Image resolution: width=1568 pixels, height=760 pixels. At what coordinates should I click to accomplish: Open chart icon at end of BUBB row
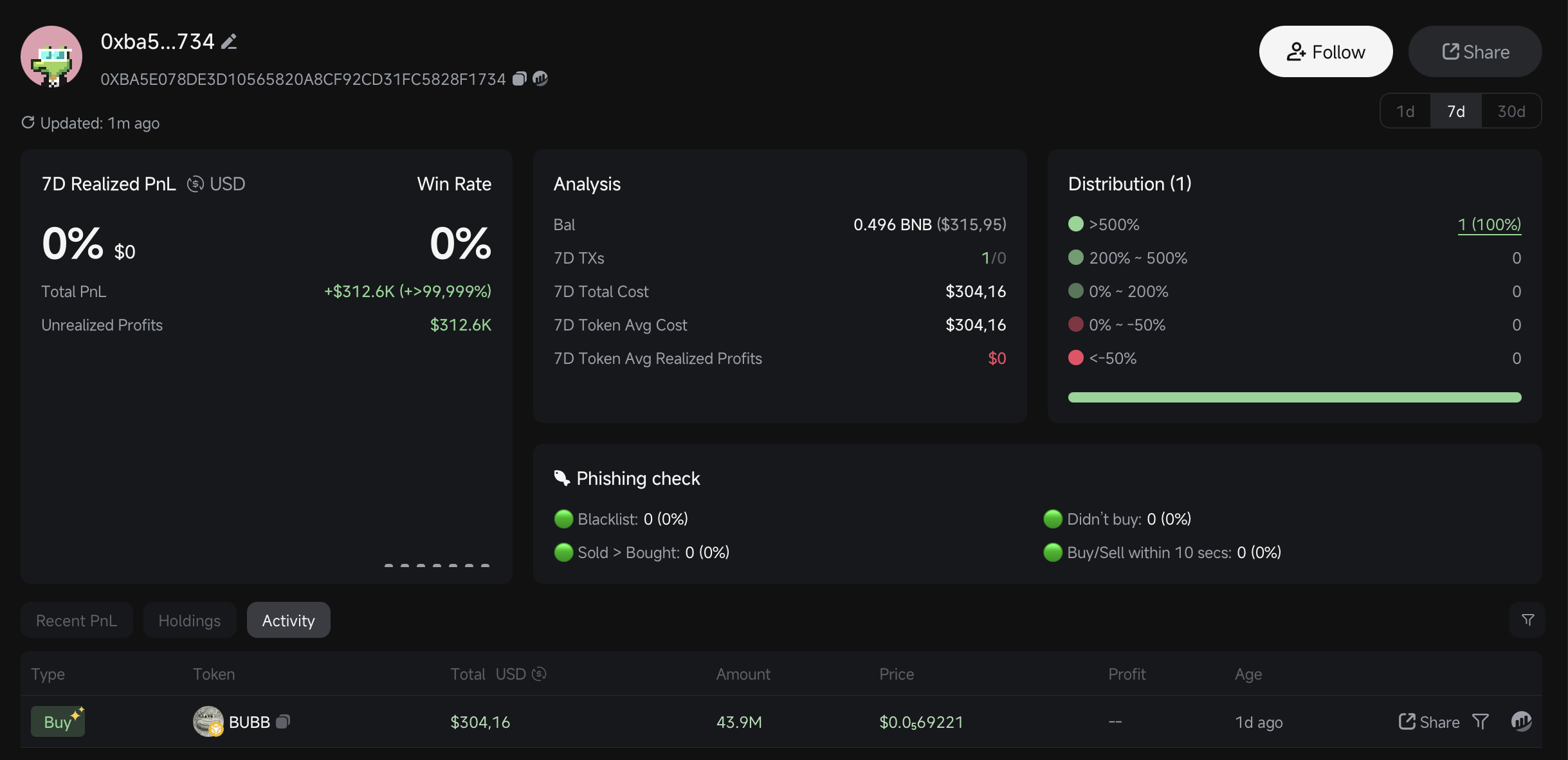[x=1521, y=721]
